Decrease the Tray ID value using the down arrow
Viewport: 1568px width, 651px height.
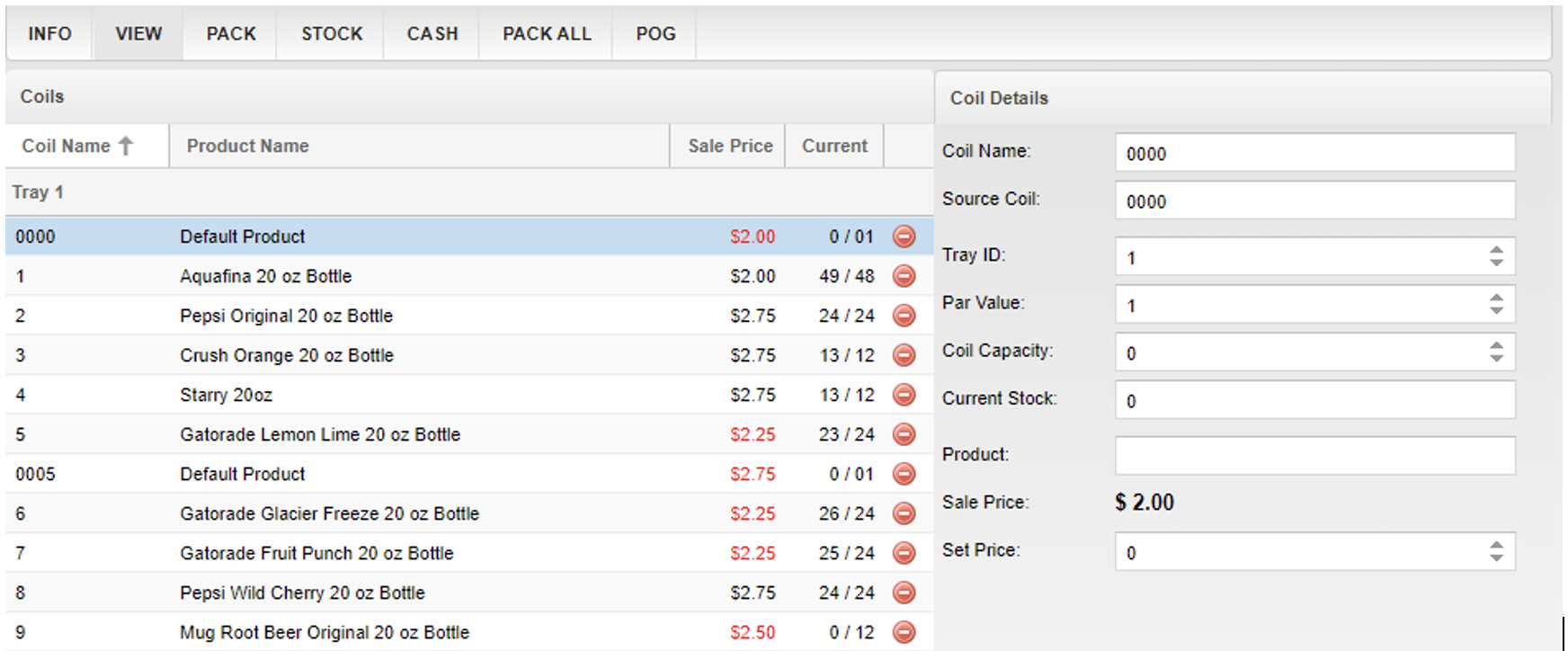pos(1496,263)
